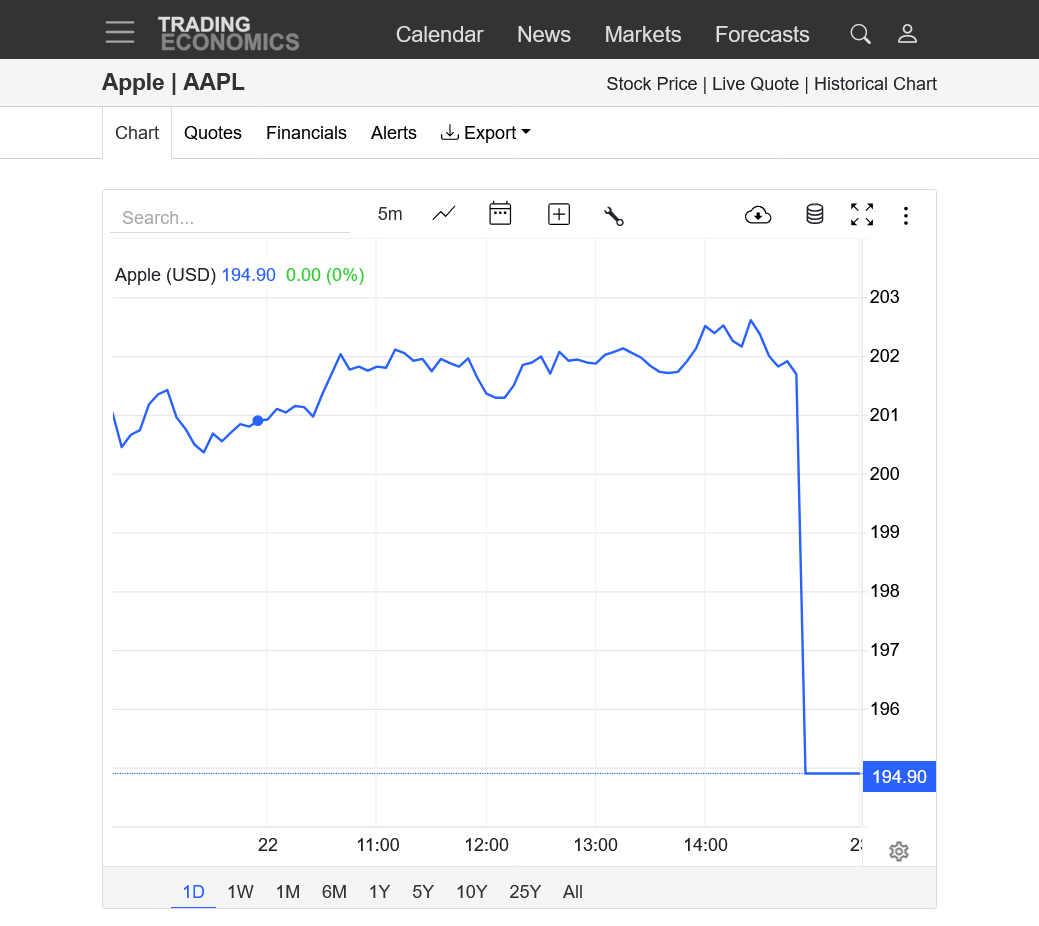
Task: Select the 25Y time range
Action: coord(525,892)
